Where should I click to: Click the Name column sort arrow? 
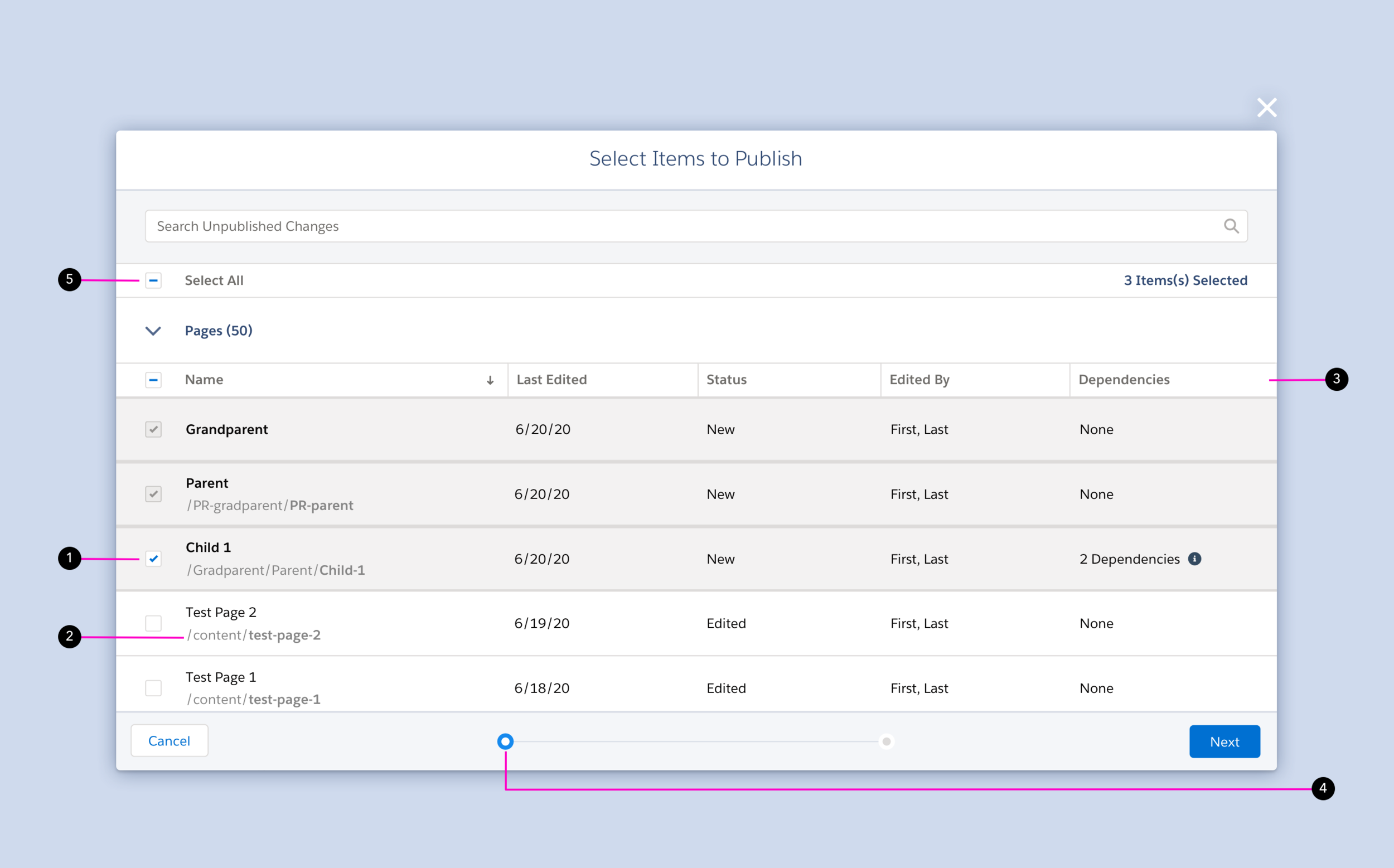pos(490,380)
